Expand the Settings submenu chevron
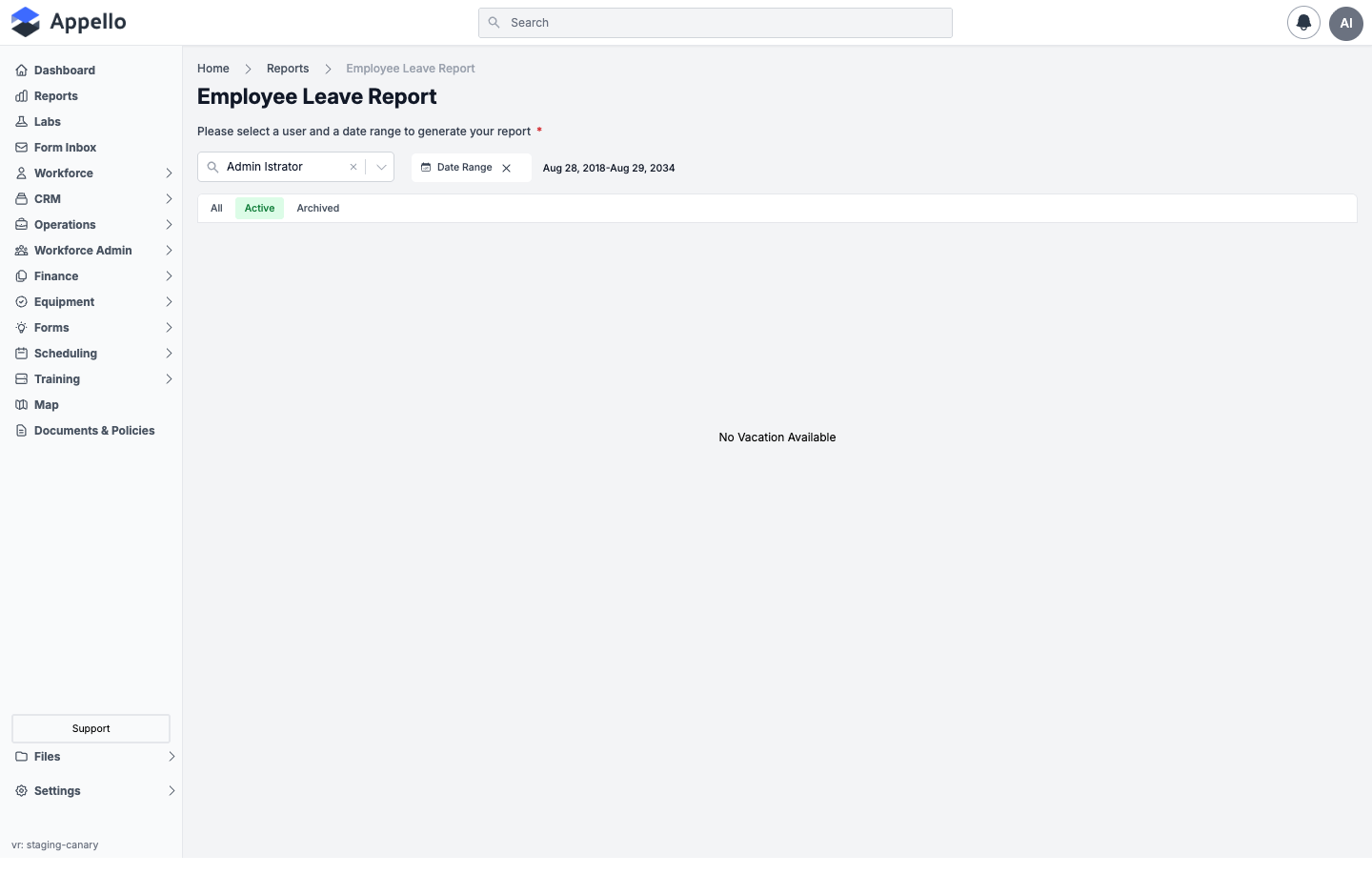 pos(171,791)
